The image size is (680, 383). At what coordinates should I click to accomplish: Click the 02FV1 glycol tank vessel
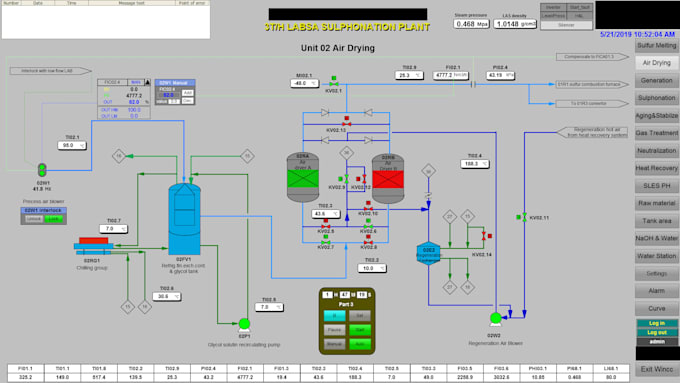184,218
